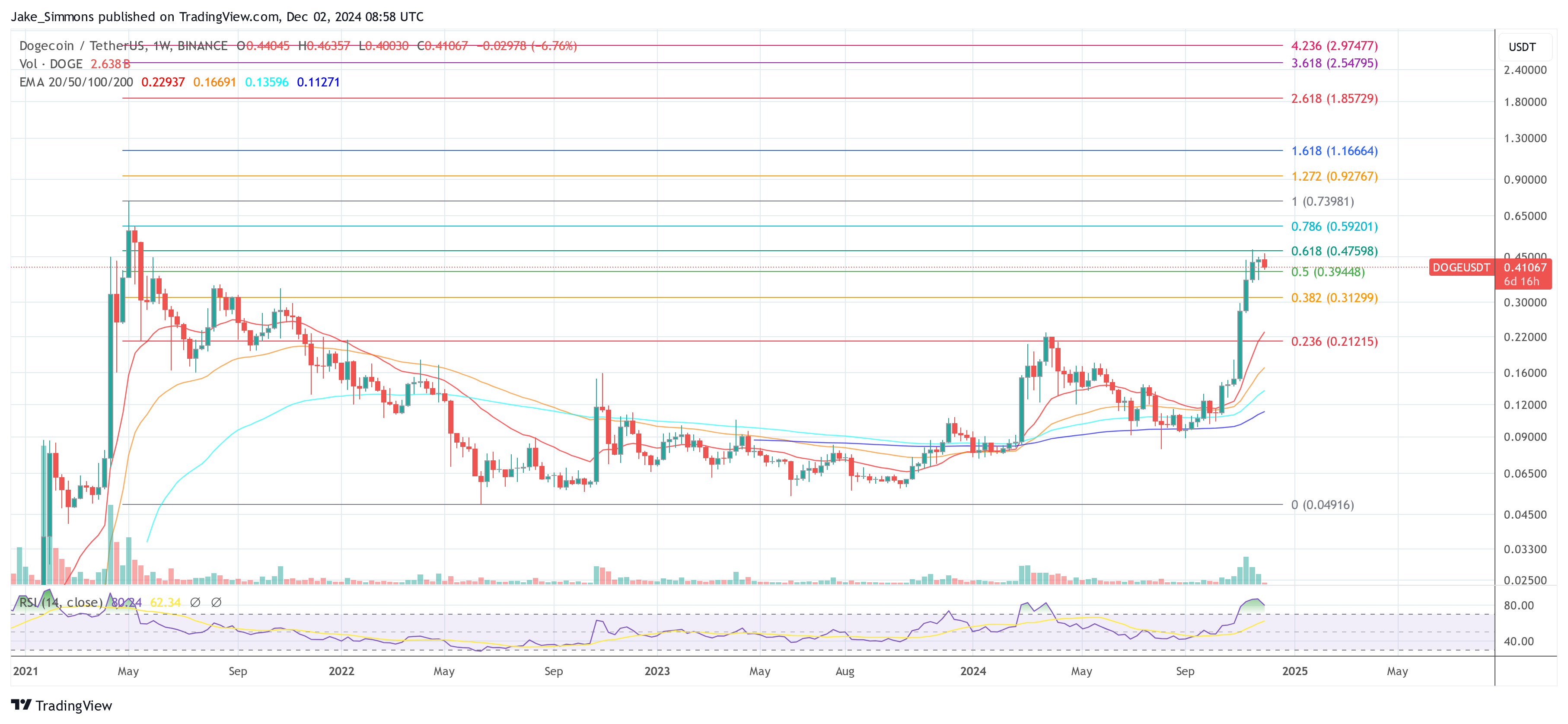Click the Fib label 2.618 (1.85729)
This screenshot has height=724, width=1568.
pyautogui.click(x=1334, y=98)
